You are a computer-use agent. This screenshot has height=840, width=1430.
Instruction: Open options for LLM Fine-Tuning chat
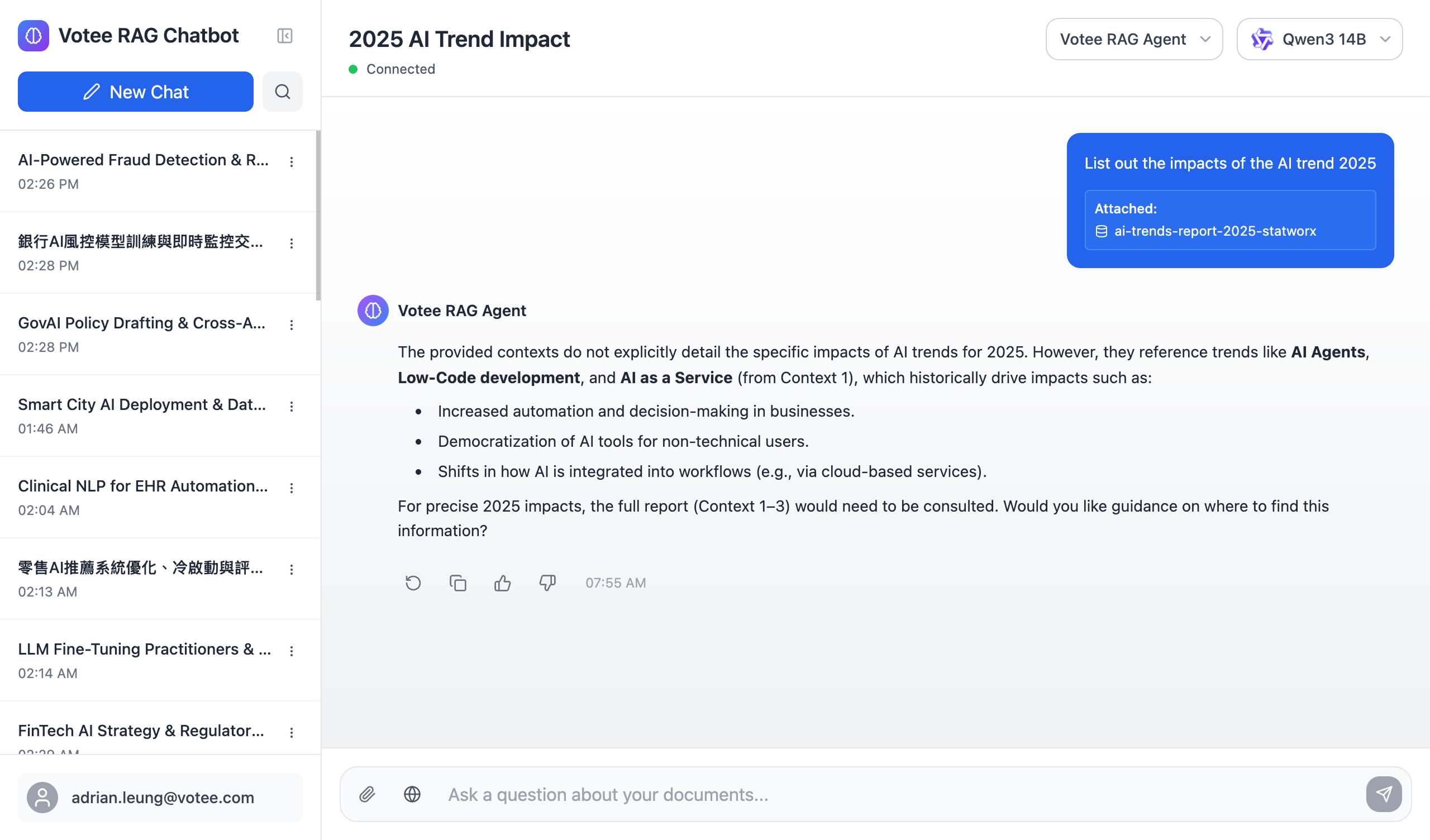(291, 651)
